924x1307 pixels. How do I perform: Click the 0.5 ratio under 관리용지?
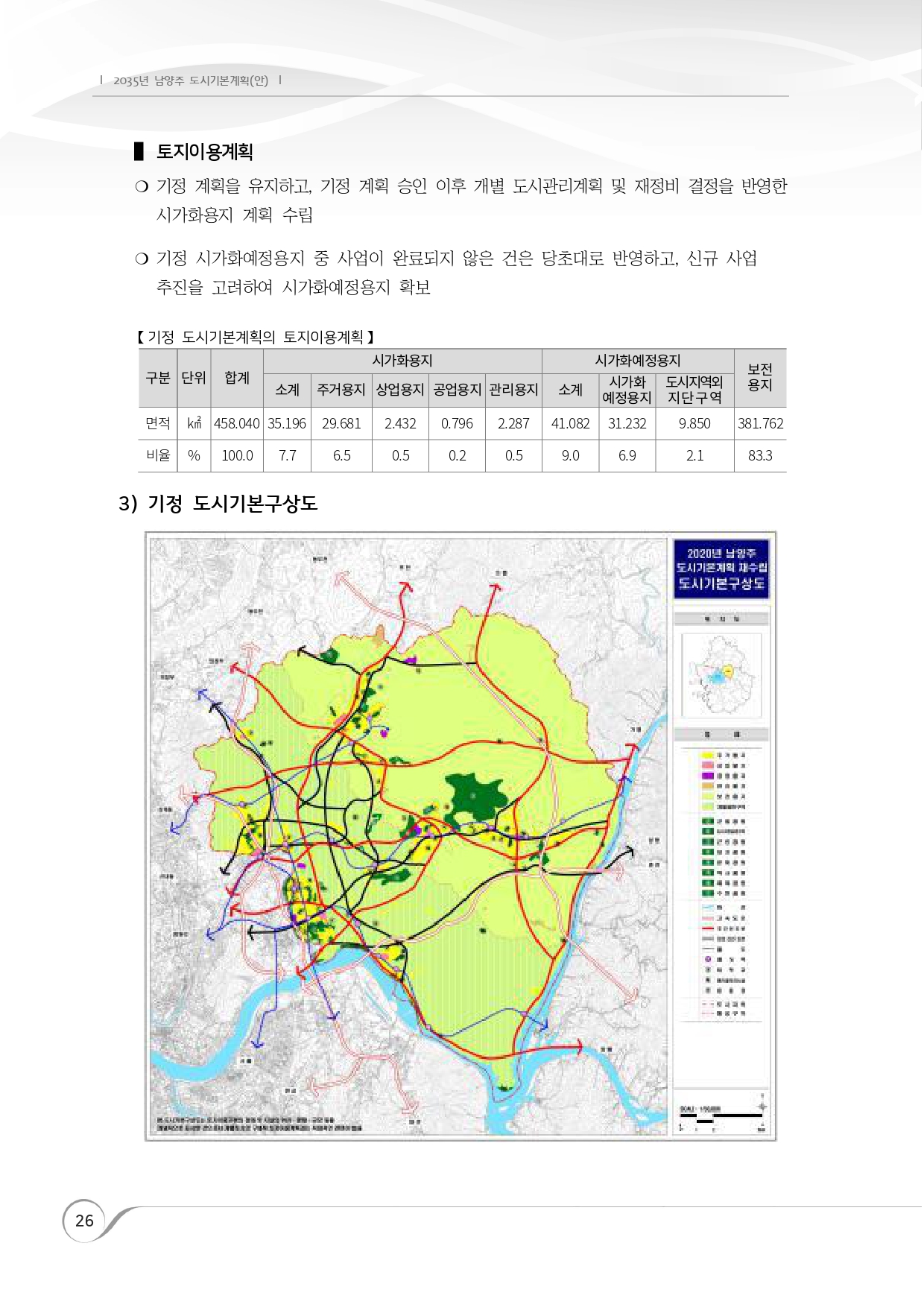click(513, 455)
